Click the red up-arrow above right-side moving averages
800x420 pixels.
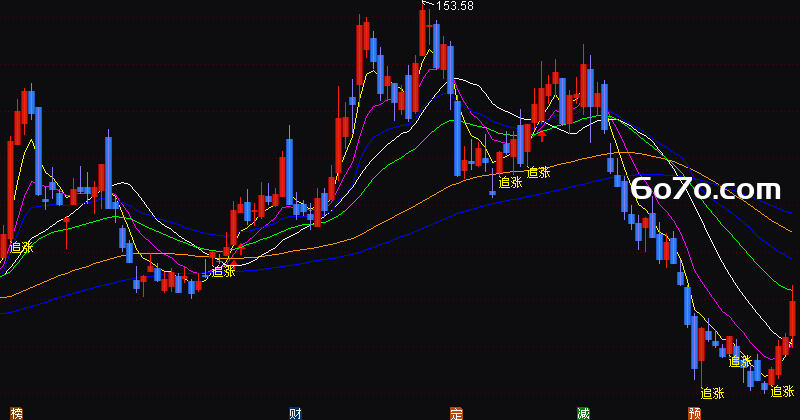click(x=542, y=136)
